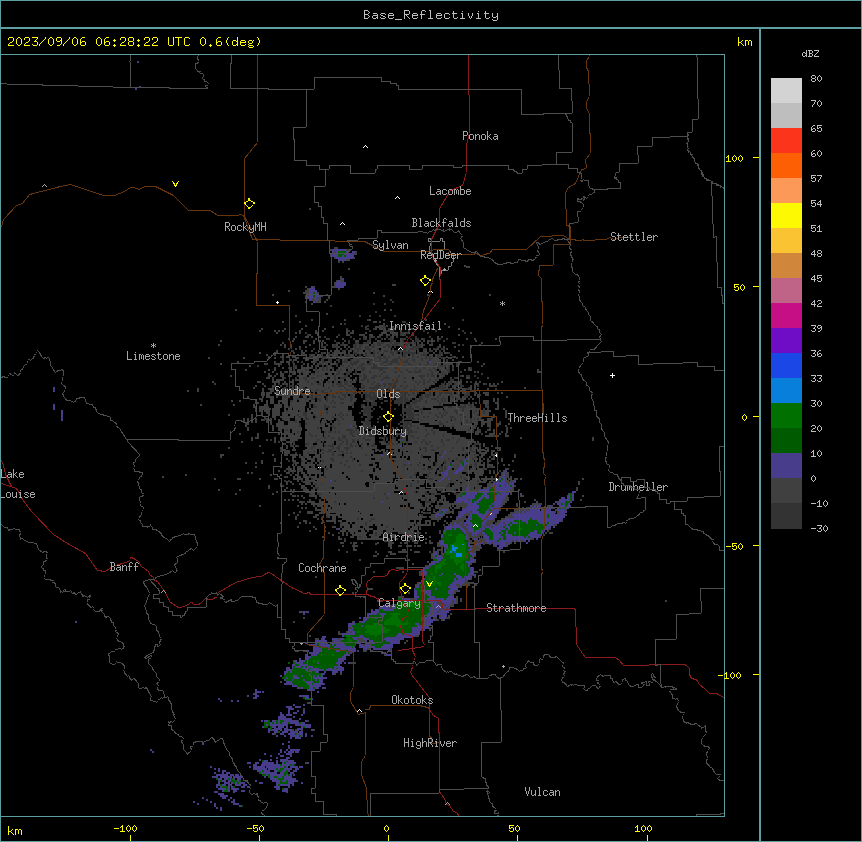Click the Ponoka city label
This screenshot has height=842, width=862.
point(480,136)
